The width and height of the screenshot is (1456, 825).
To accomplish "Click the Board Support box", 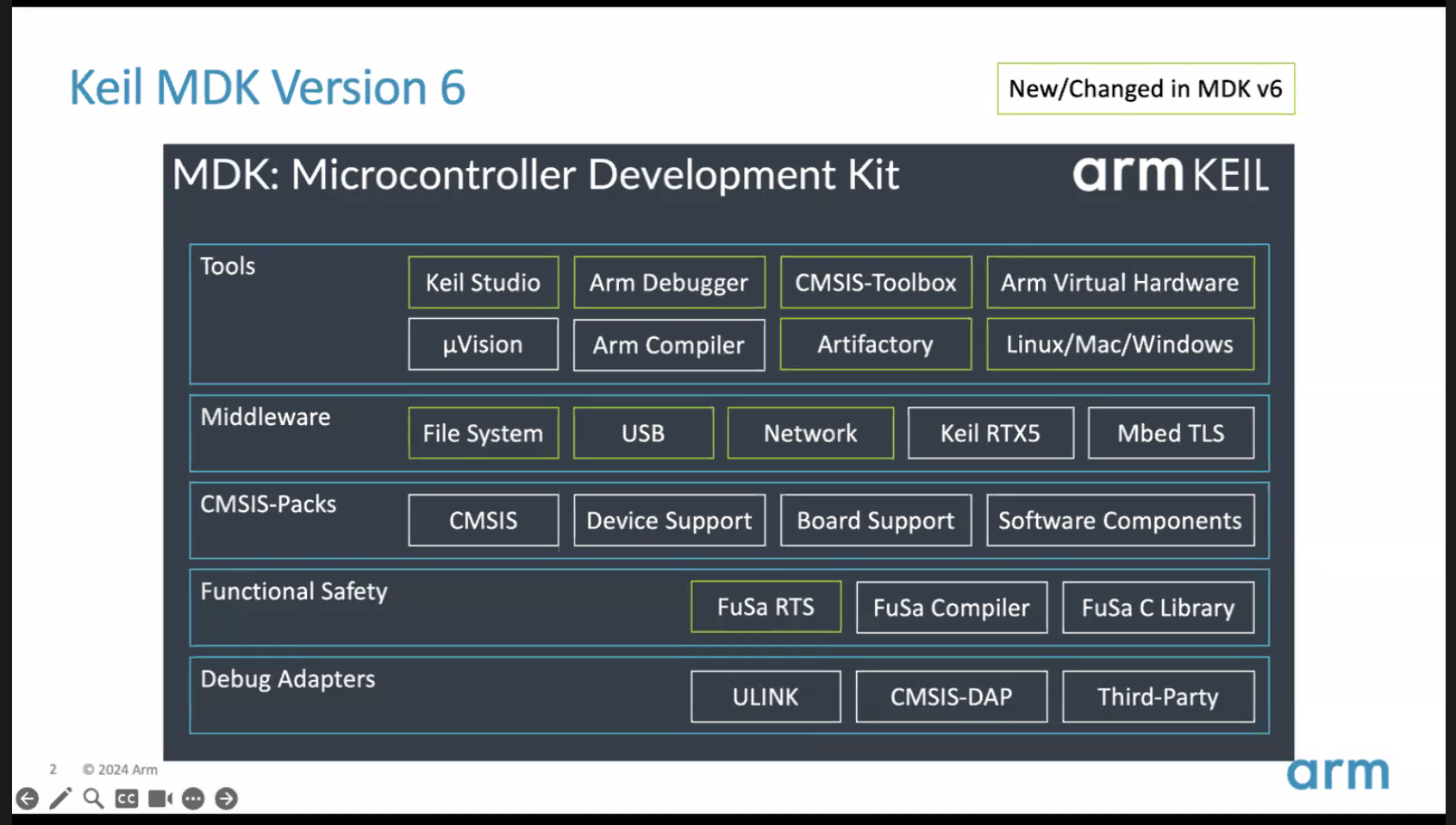I will click(876, 520).
